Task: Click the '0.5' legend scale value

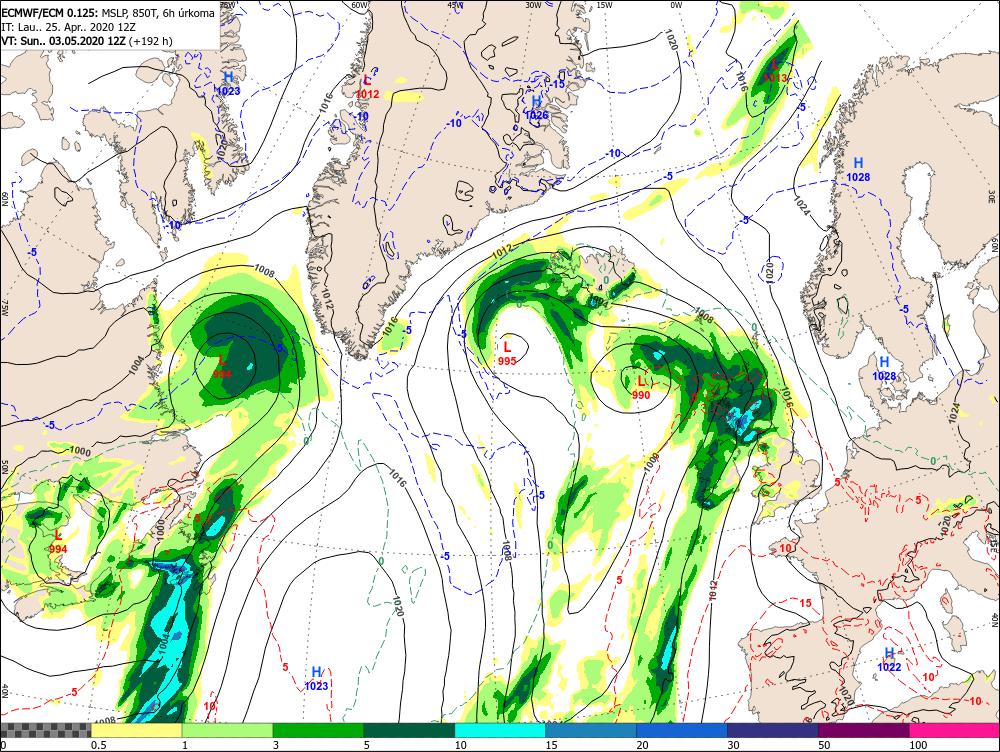Action: tap(98, 745)
